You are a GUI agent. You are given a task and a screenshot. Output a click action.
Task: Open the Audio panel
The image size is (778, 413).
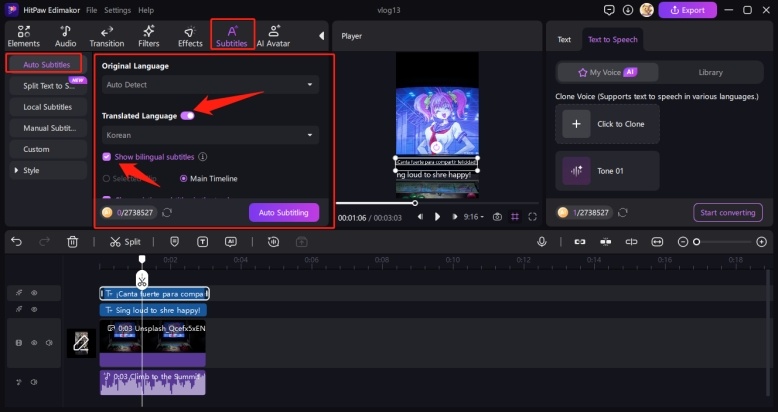pyautogui.click(x=65, y=36)
